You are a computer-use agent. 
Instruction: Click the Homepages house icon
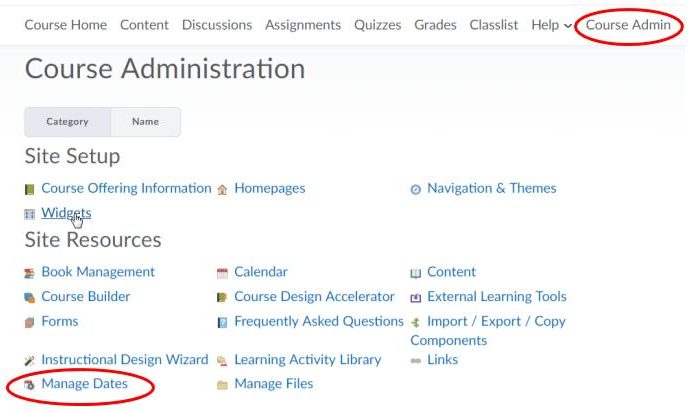point(222,190)
